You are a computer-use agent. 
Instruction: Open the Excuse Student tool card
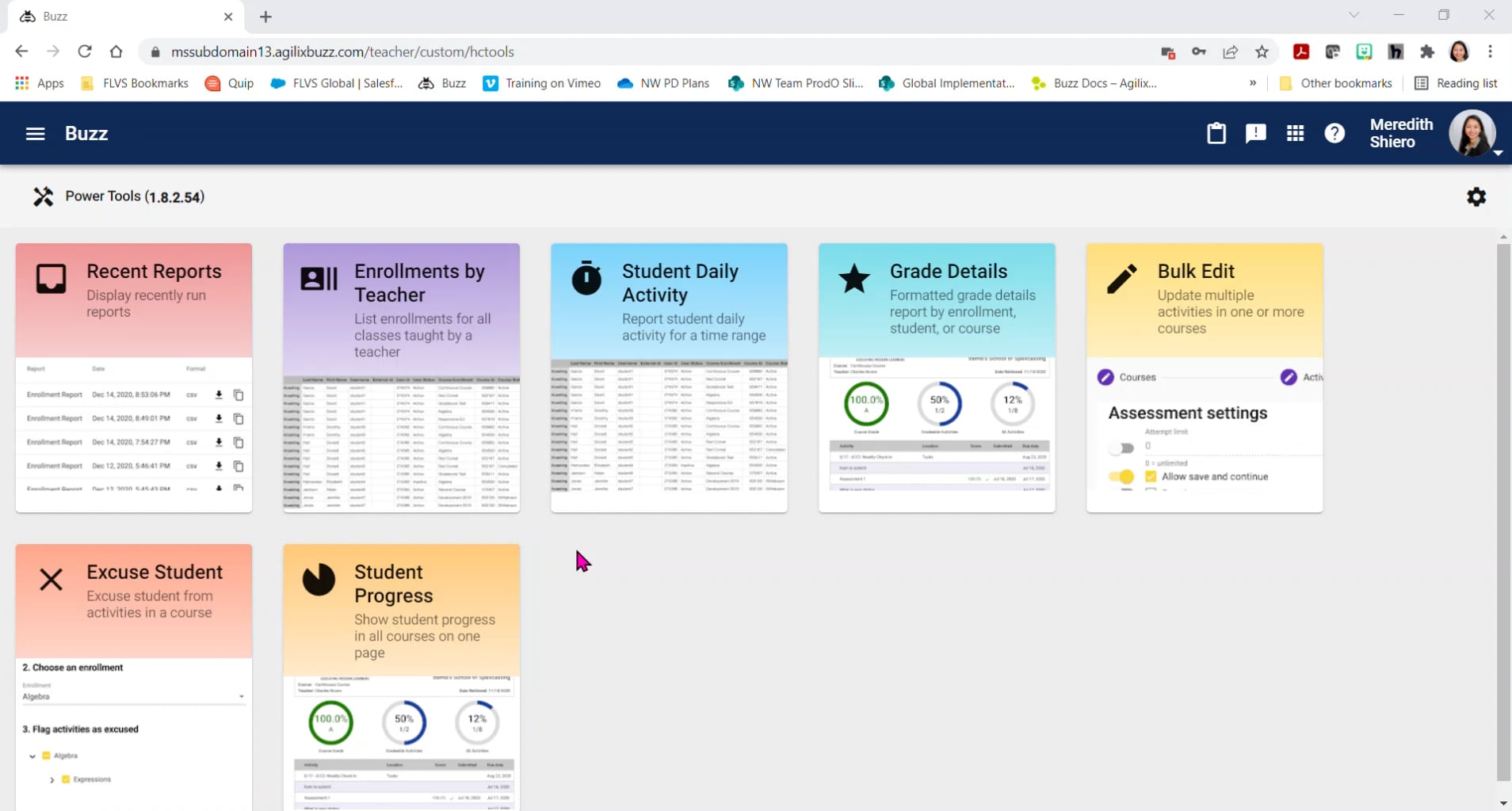[x=134, y=677]
